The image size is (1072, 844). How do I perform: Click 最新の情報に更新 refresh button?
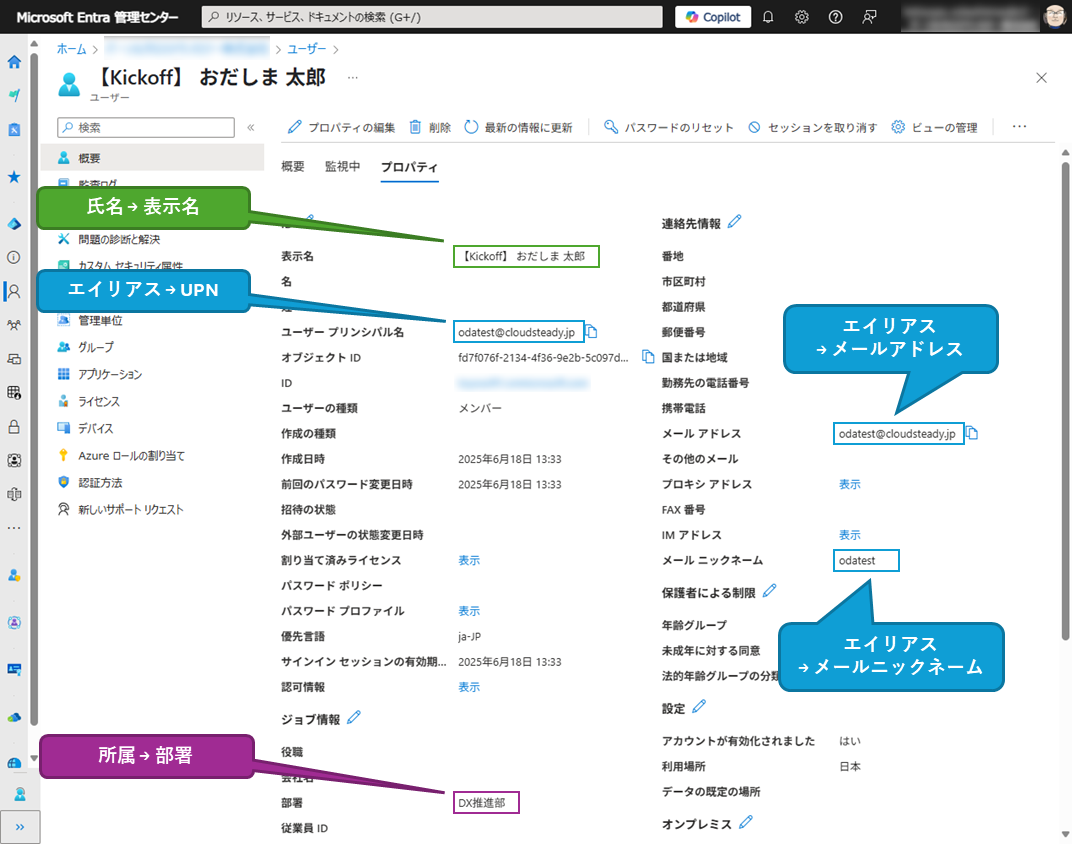518,127
